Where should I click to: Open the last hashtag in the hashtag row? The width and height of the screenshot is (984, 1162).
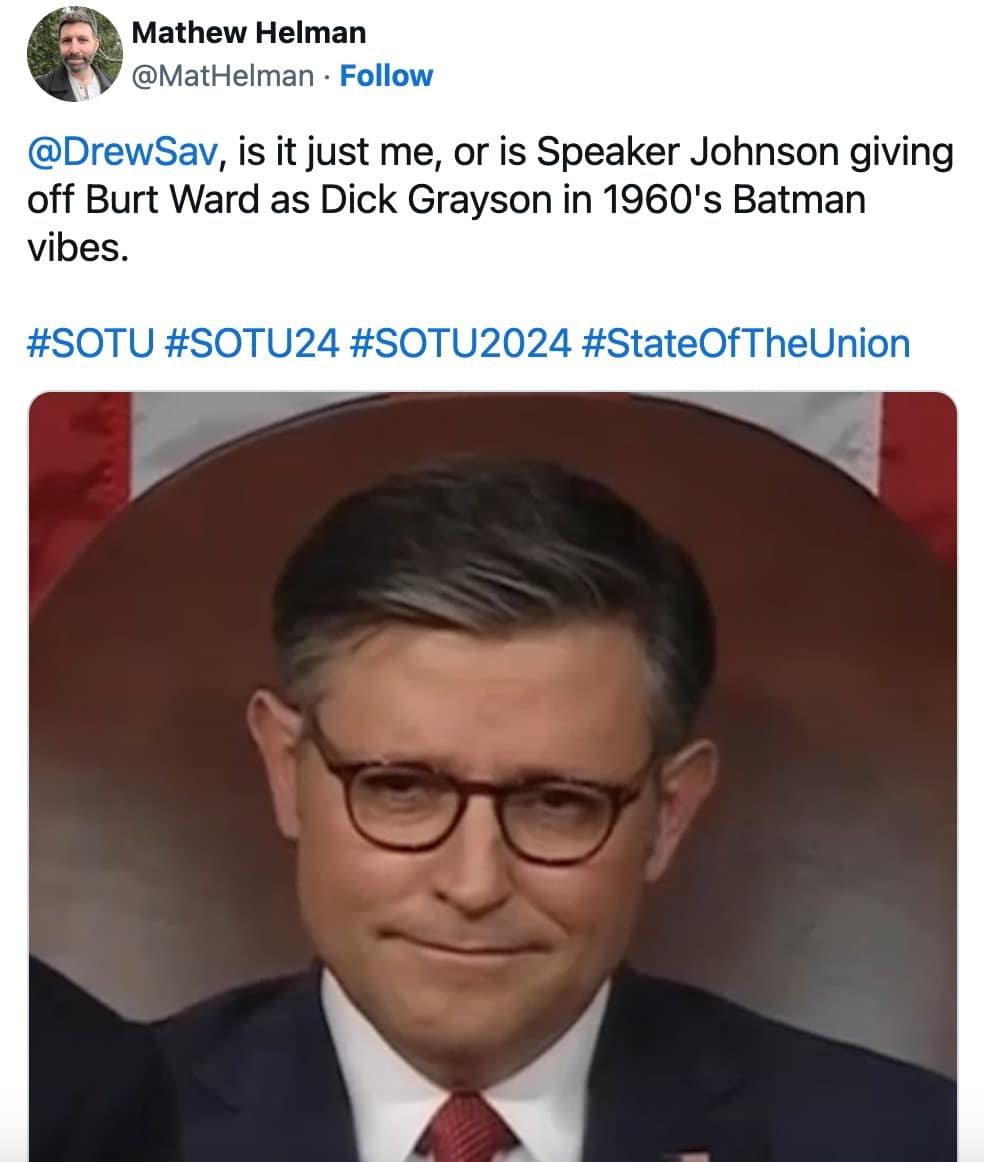pos(746,343)
